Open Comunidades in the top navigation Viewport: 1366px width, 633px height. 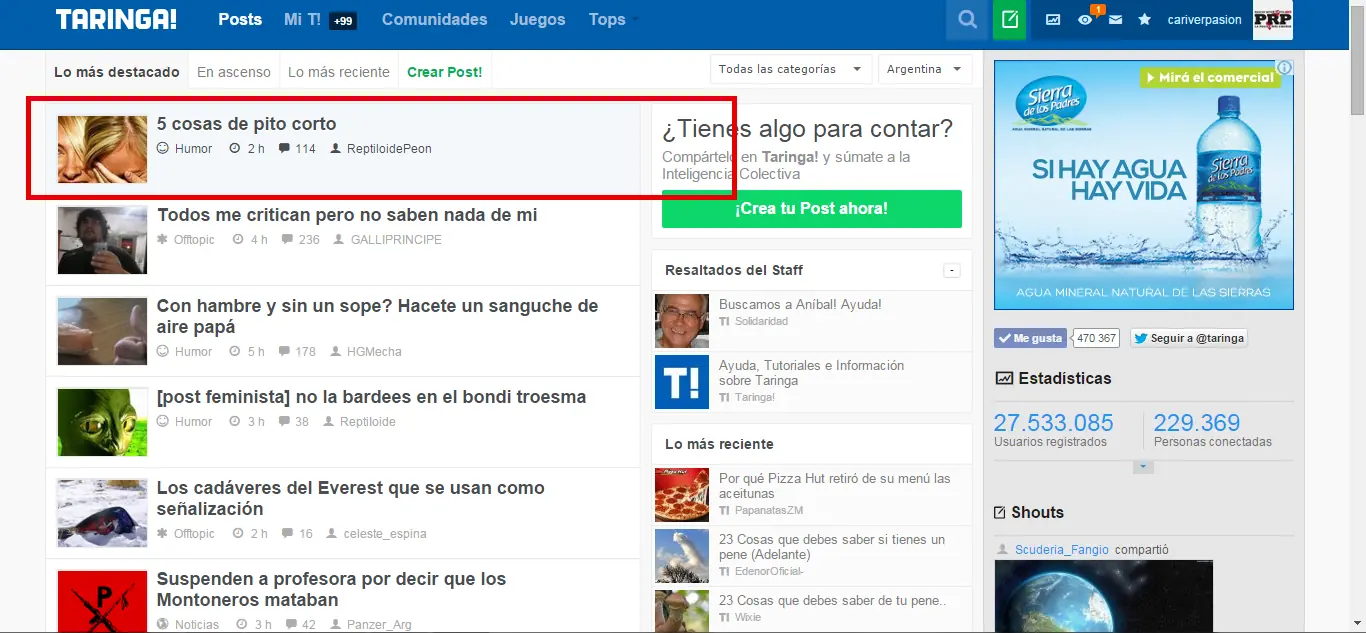coord(434,19)
